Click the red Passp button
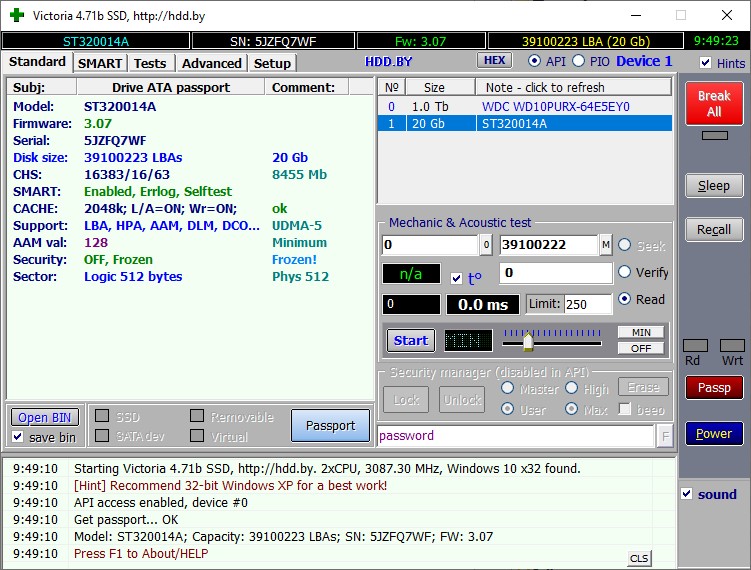 coord(714,388)
